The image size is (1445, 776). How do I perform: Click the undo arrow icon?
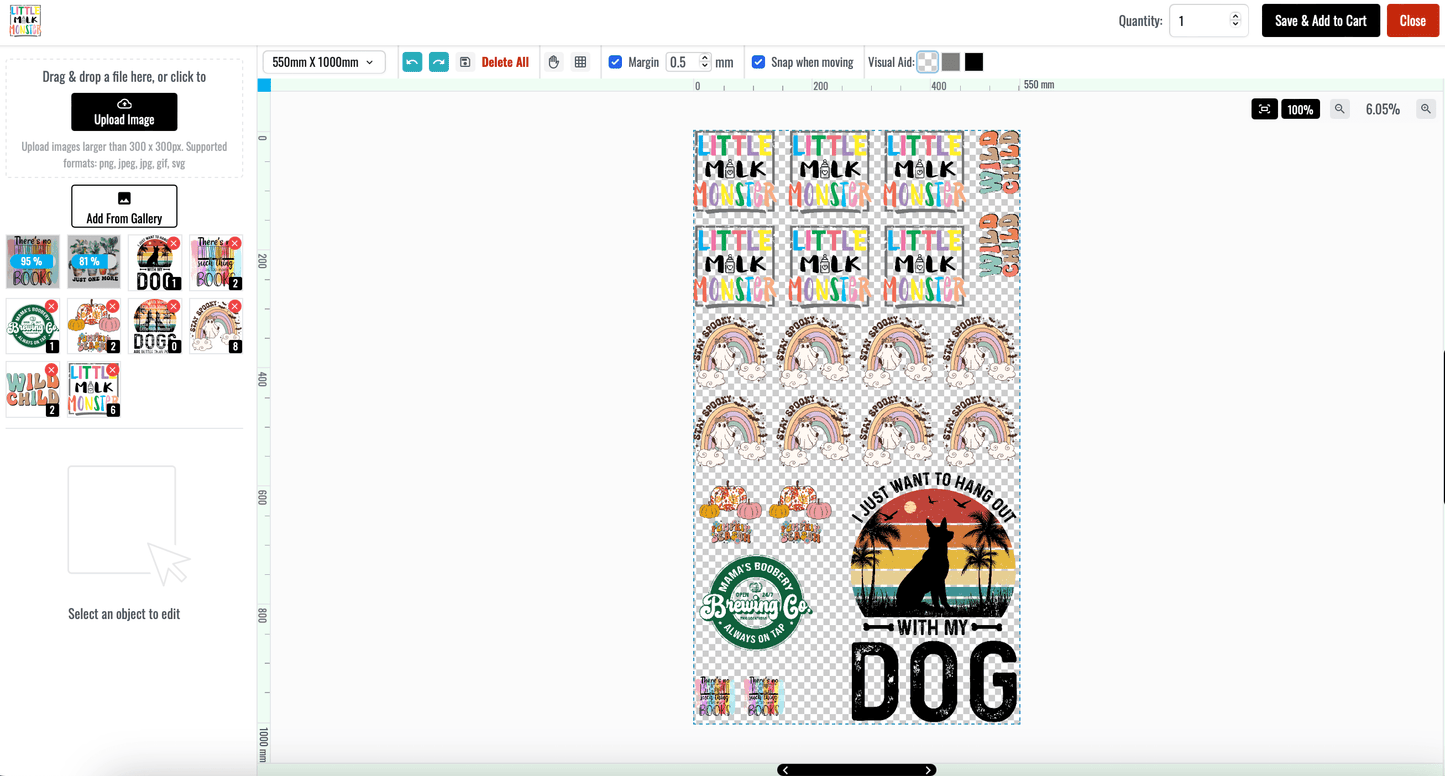412,62
